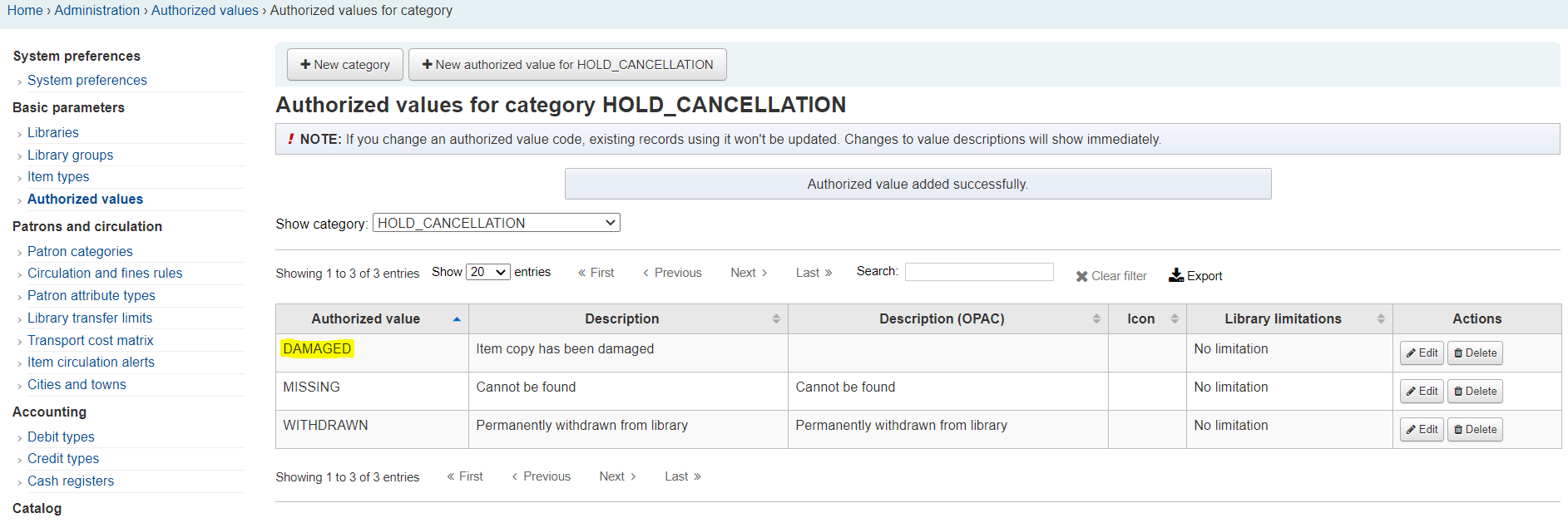1568x523 pixels.
Task: Open the Show category dropdown
Action: [x=496, y=223]
